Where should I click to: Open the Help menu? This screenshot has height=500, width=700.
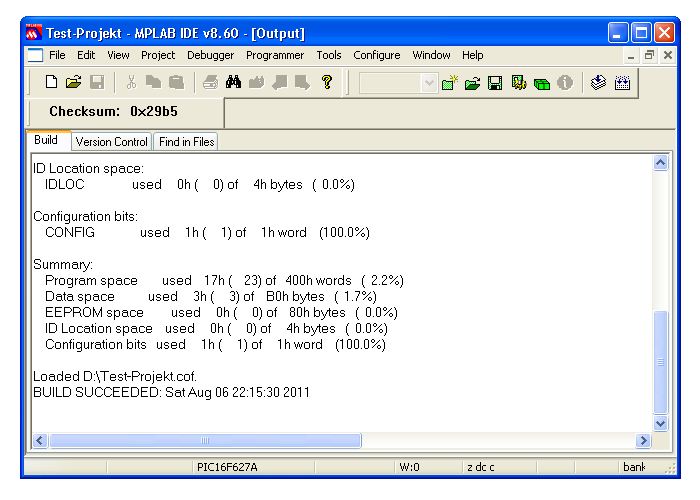click(x=473, y=55)
